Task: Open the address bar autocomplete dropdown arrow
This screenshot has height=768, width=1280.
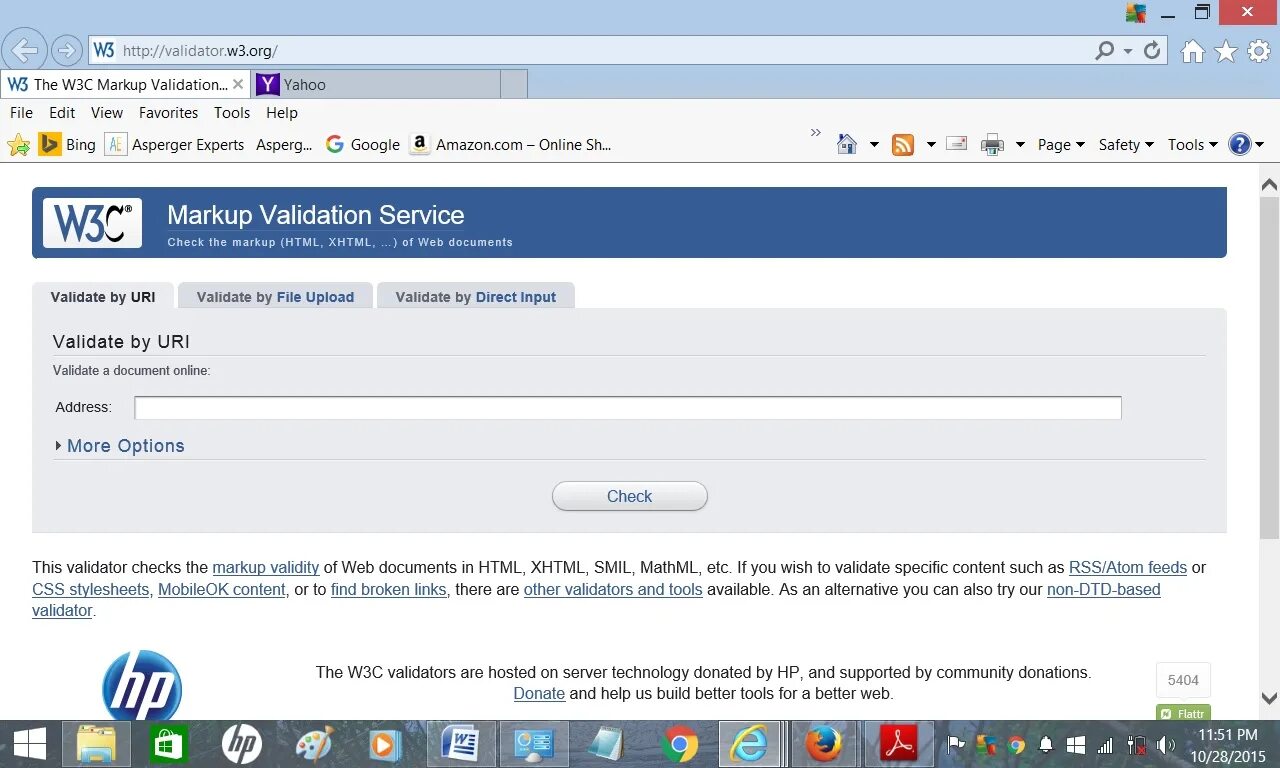Action: coord(1128,50)
